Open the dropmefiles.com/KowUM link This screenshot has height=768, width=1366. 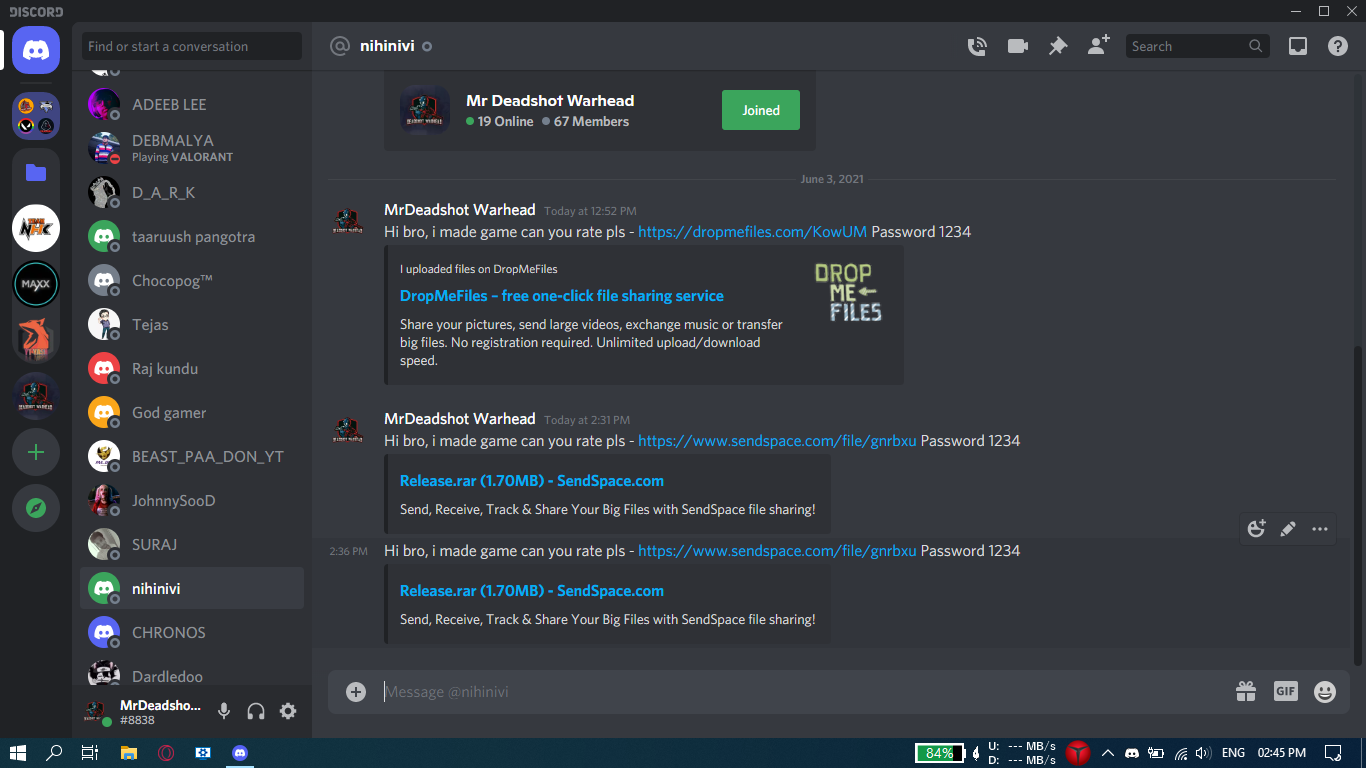(x=753, y=231)
